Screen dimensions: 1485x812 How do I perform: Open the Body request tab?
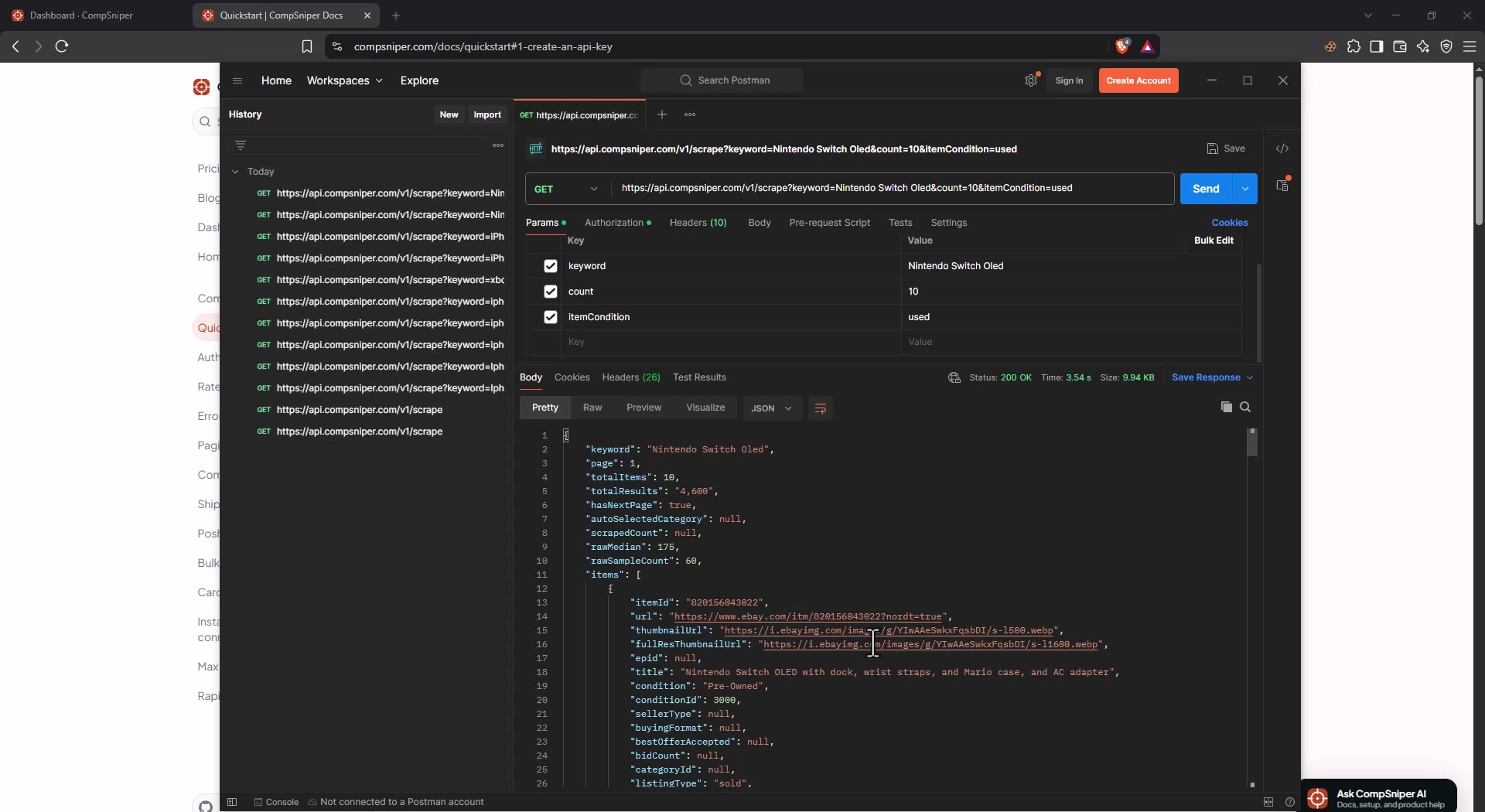click(760, 223)
